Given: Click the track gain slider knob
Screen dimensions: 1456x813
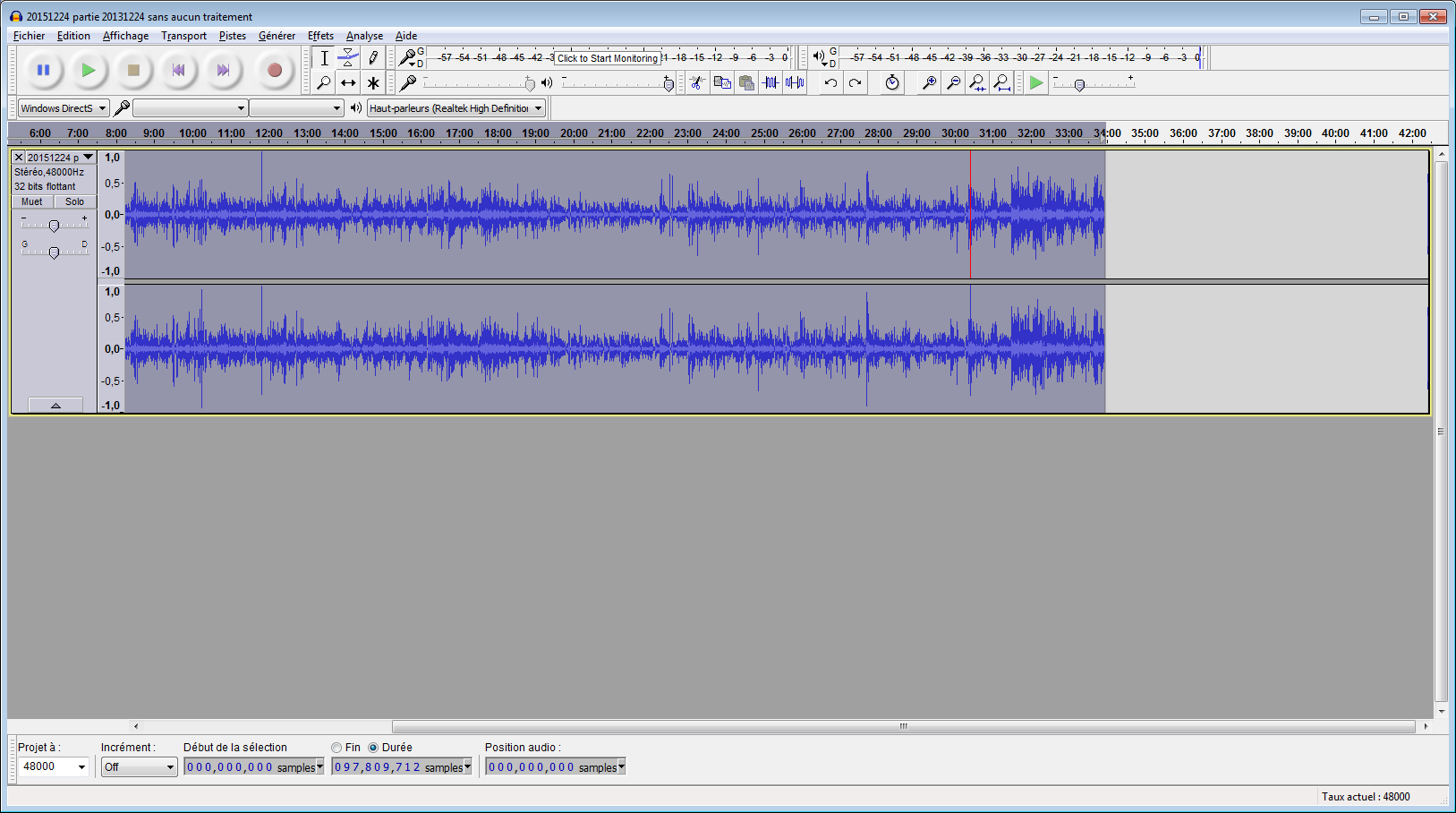Looking at the screenshot, I should coord(54,226).
